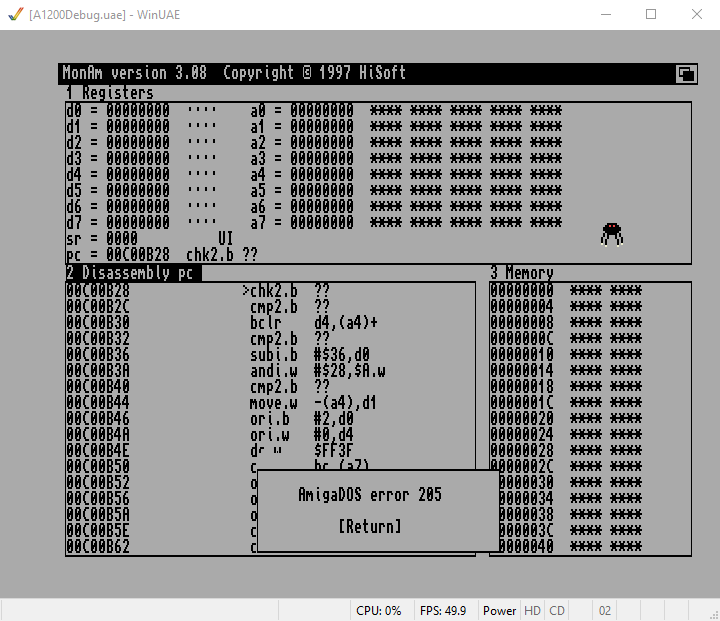720x621 pixels.
Task: Click the WinUAE checkmark logo icon
Action: pyautogui.click(x=16, y=15)
